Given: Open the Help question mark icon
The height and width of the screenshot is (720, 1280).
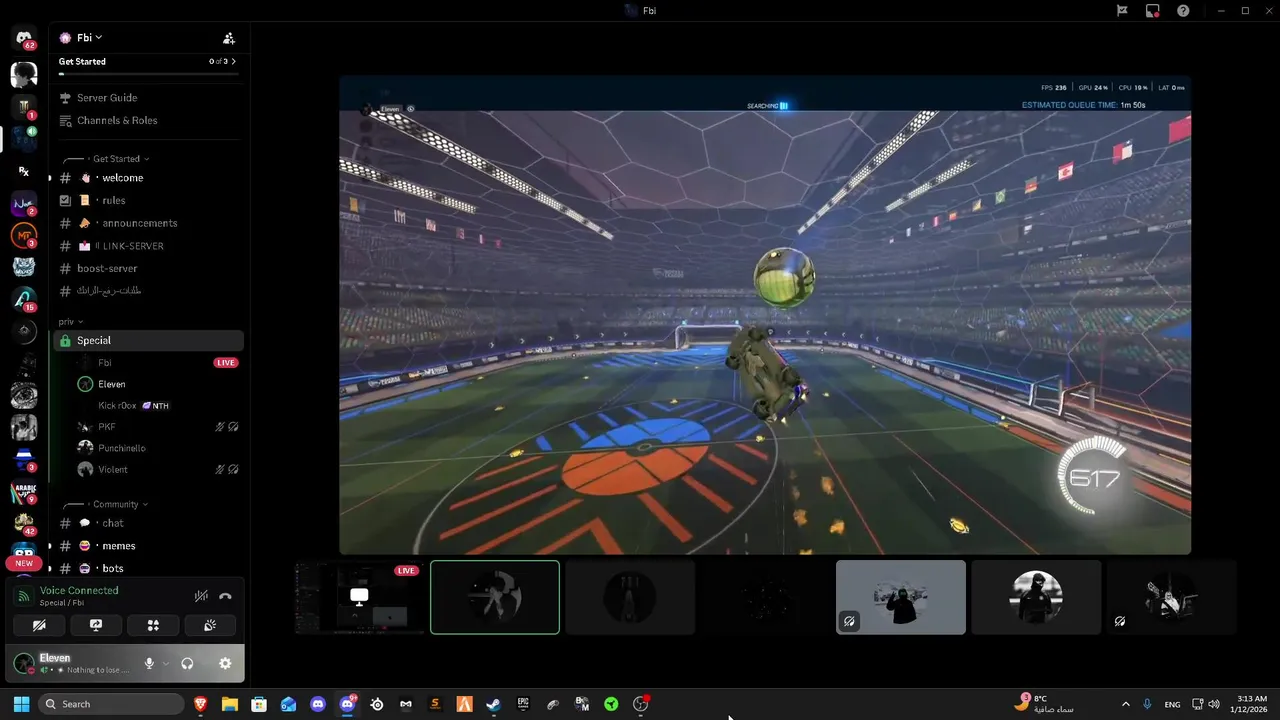Looking at the screenshot, I should click(1184, 11).
